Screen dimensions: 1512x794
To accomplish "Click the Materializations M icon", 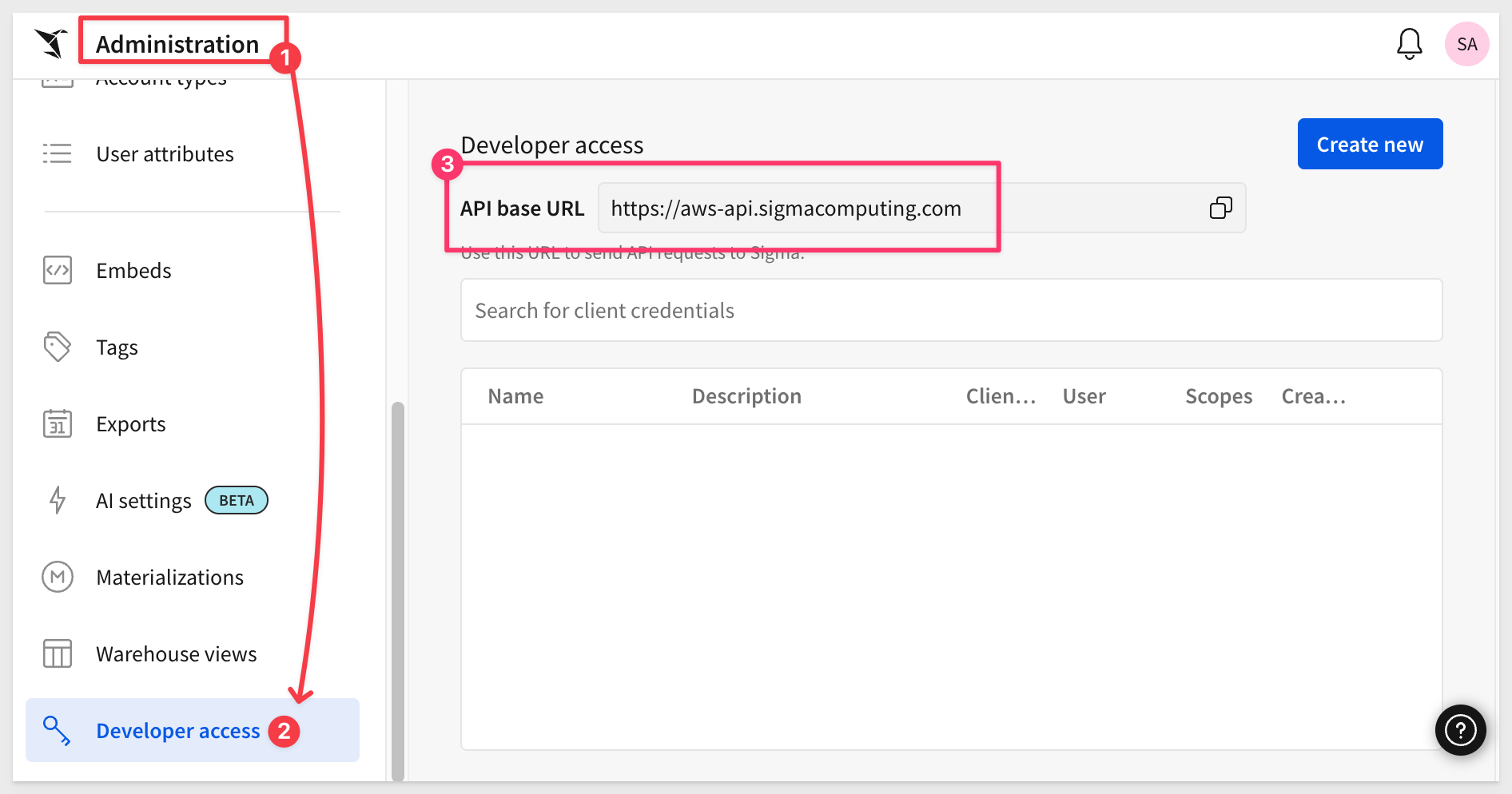I will pyautogui.click(x=58, y=577).
